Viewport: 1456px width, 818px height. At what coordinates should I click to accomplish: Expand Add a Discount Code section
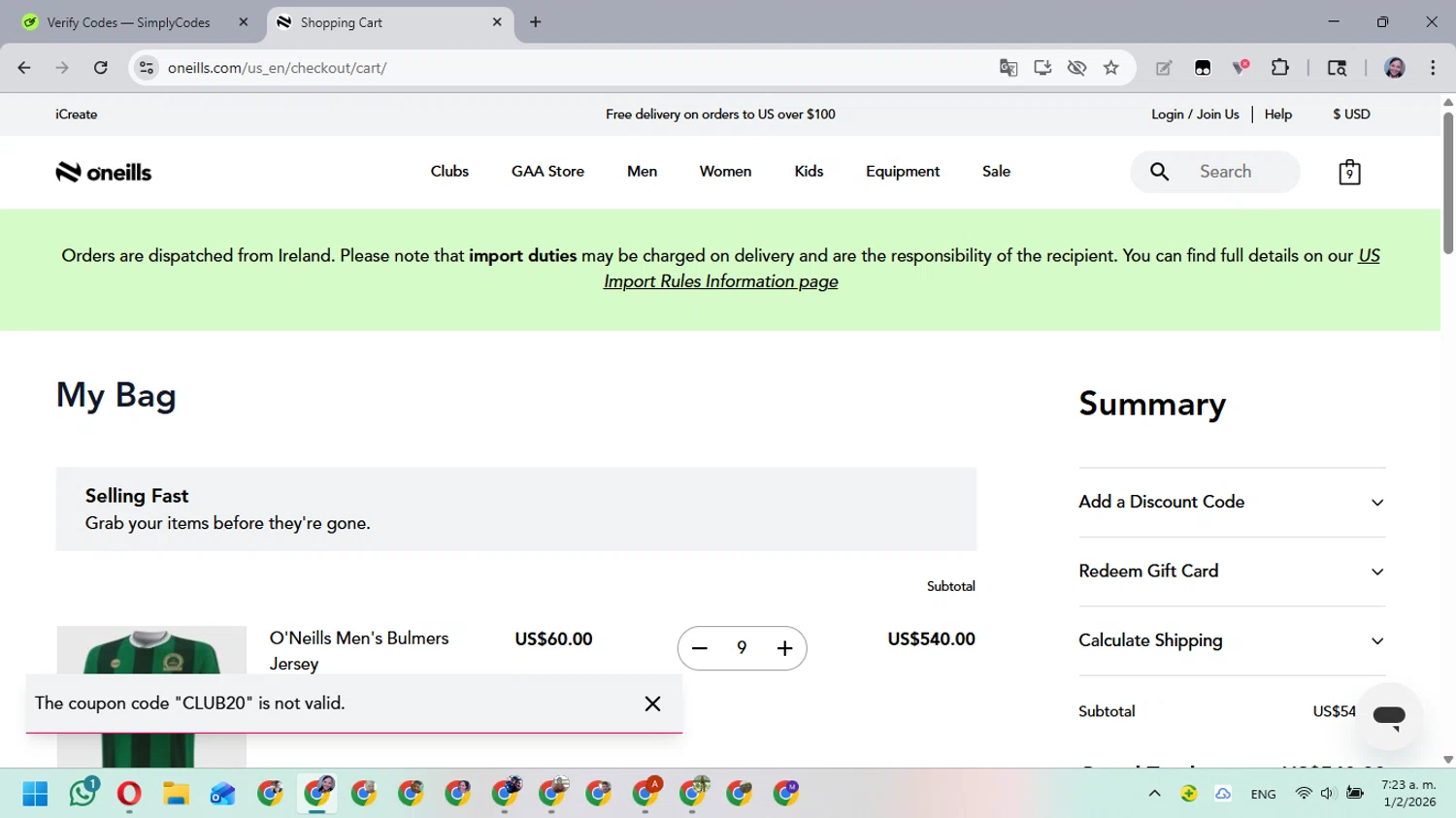1232,502
